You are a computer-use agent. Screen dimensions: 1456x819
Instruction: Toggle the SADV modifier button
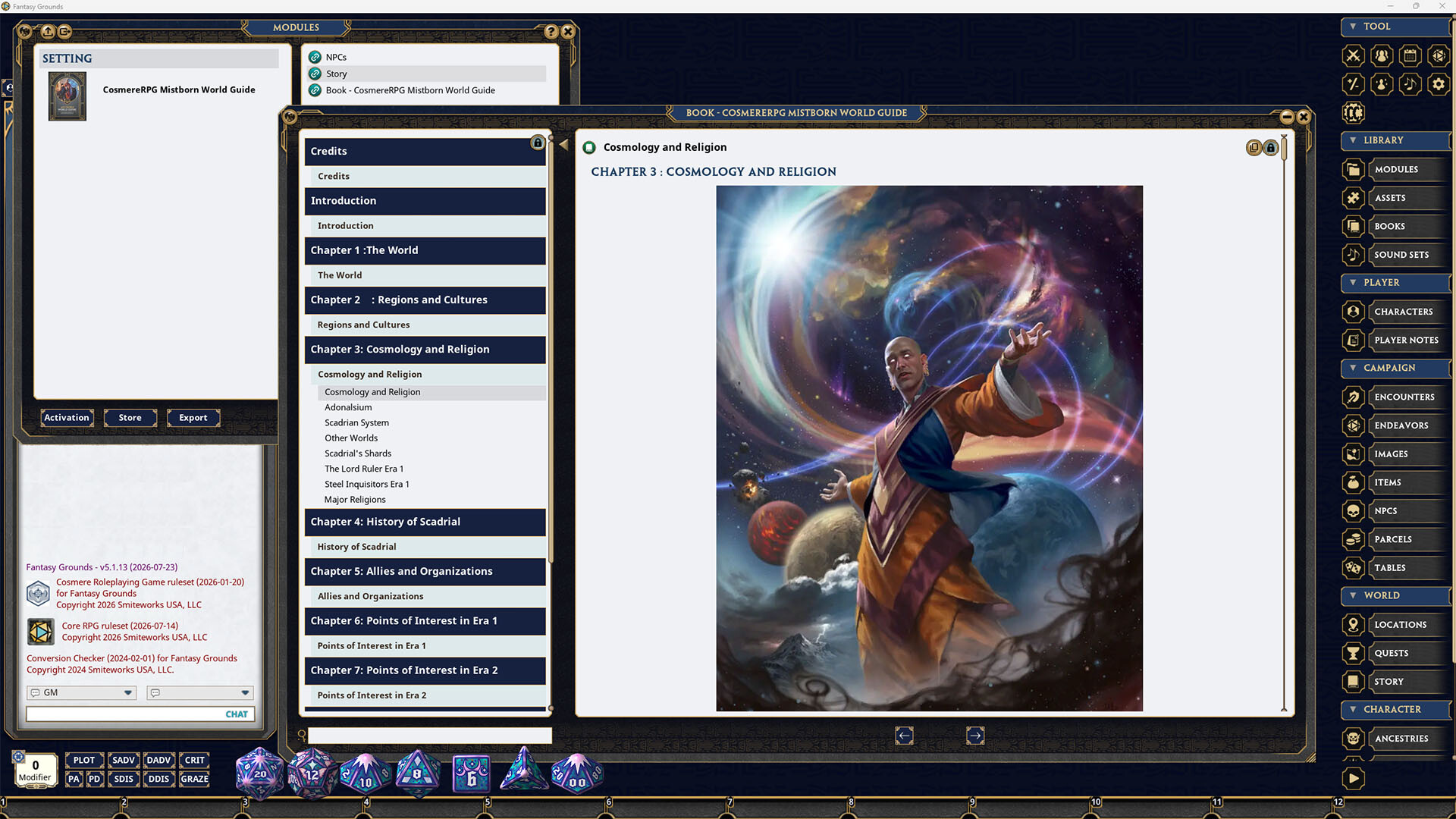pyautogui.click(x=124, y=760)
